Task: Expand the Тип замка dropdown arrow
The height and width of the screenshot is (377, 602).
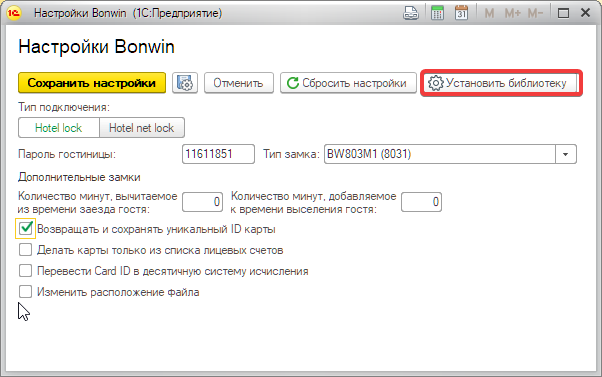Action: click(566, 154)
